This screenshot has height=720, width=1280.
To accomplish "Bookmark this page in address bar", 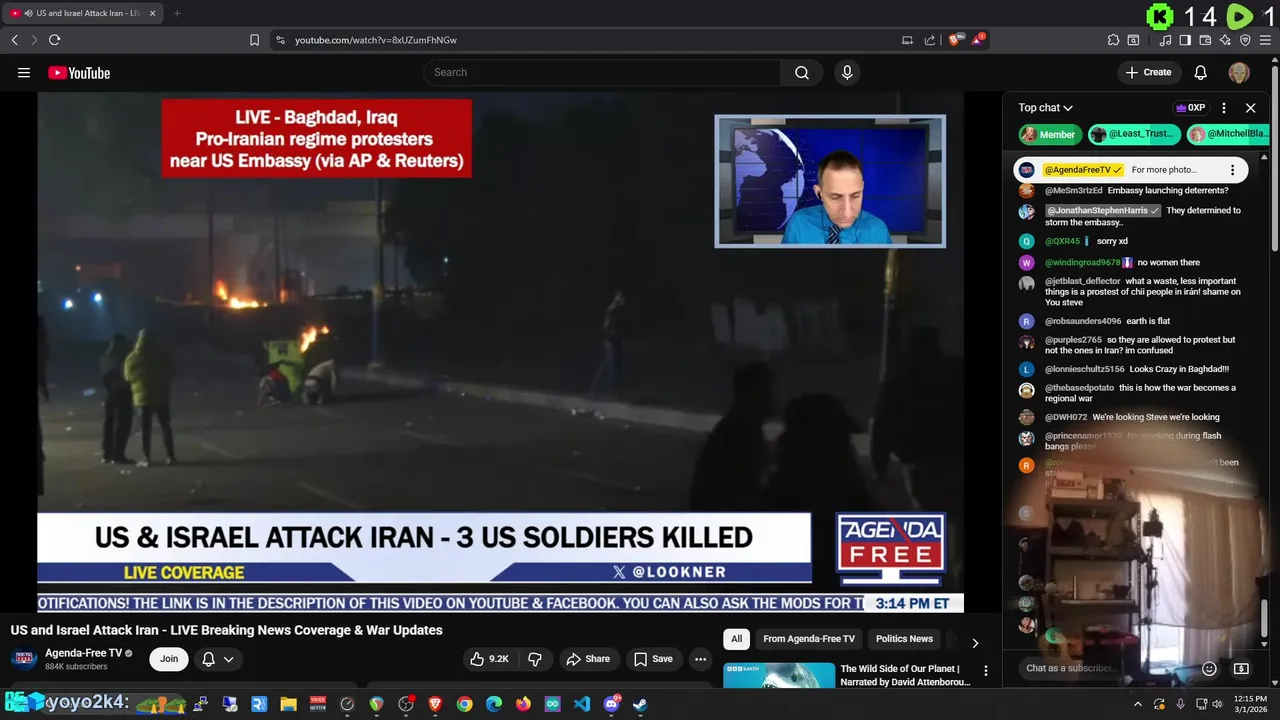I will 254,40.
